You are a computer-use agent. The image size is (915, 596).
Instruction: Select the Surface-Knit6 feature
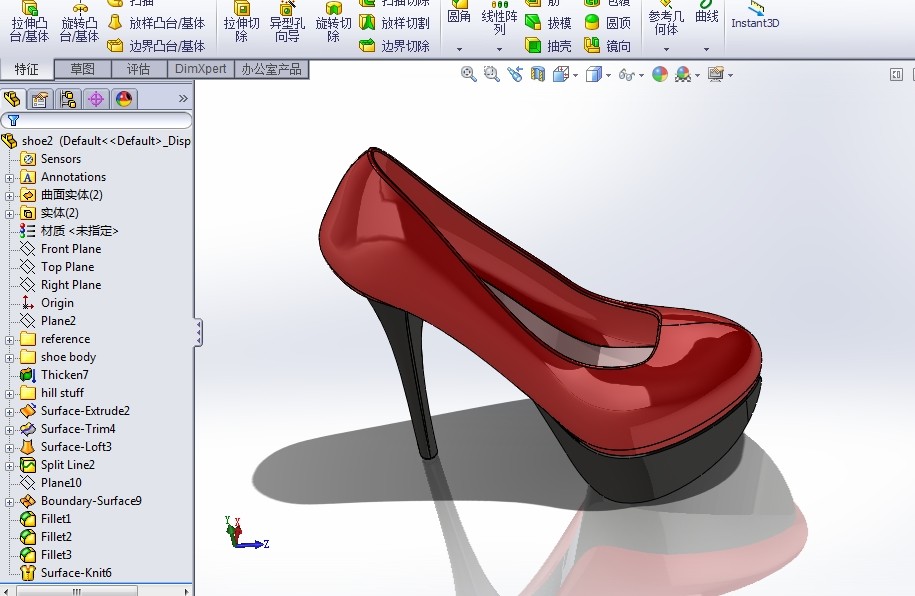pos(65,573)
